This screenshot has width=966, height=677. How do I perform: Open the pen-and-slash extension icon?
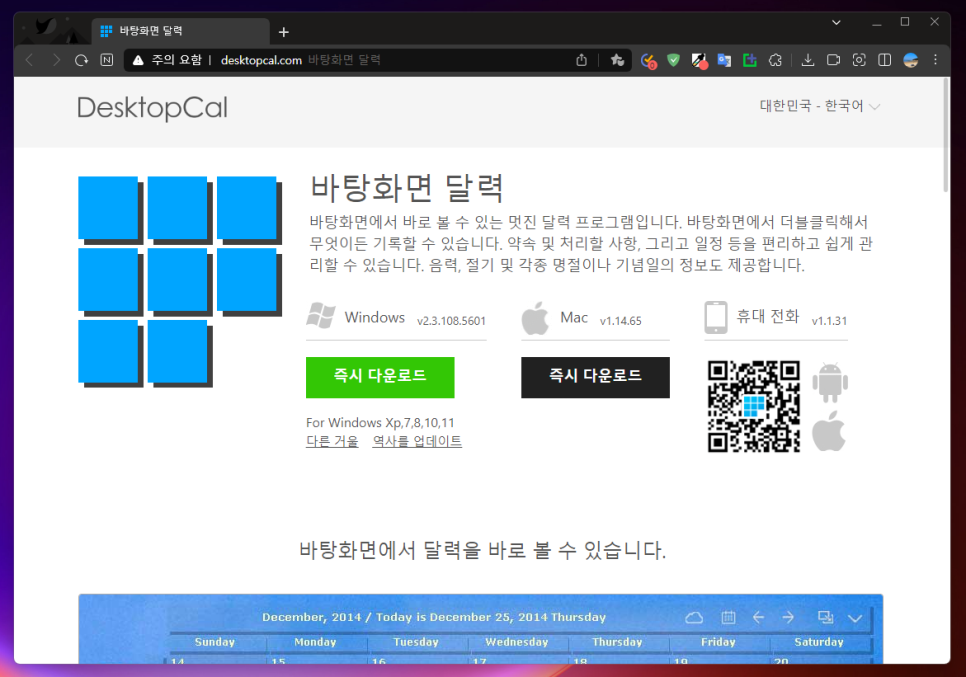tap(699, 60)
